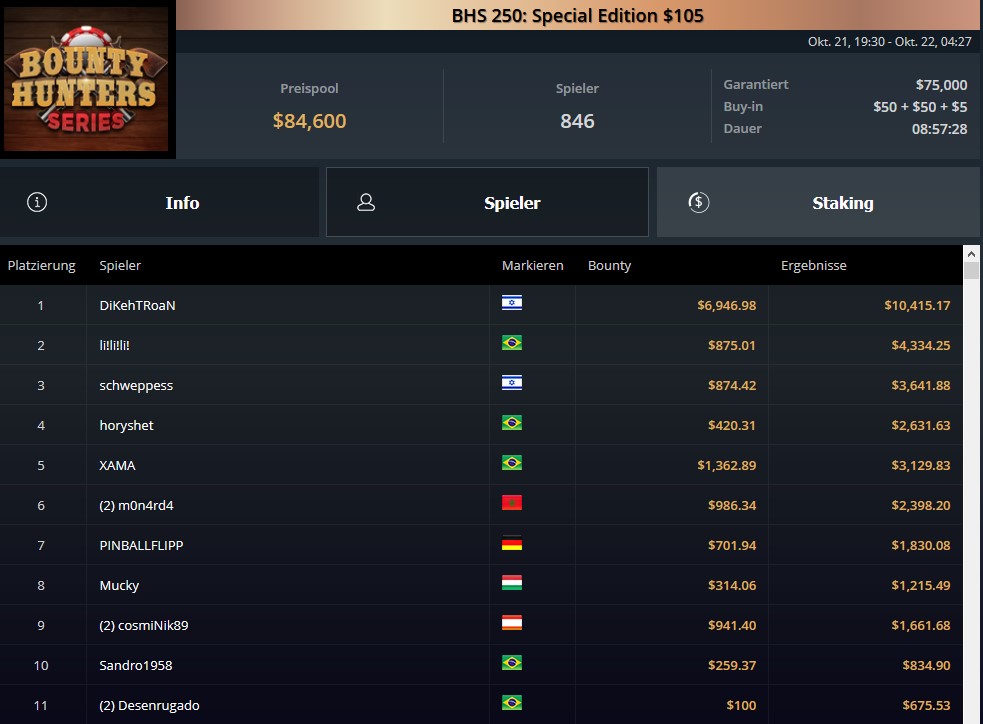Click Brazil flag for Sandro1958

(x=512, y=663)
